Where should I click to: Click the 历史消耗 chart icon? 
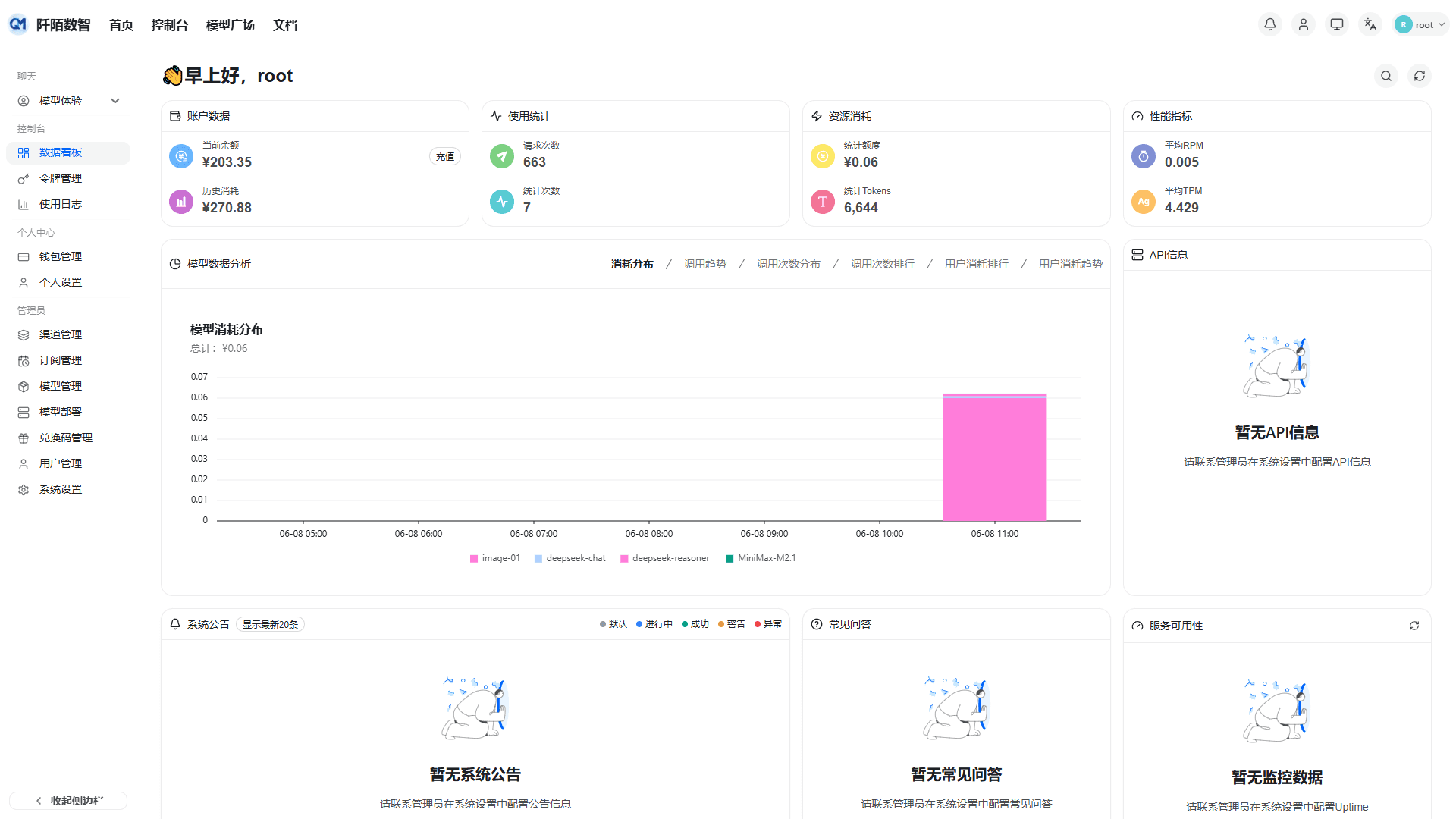click(181, 202)
